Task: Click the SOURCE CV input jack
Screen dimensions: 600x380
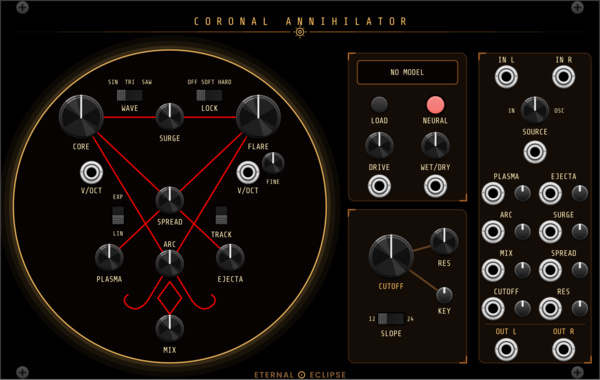Action: (535, 152)
